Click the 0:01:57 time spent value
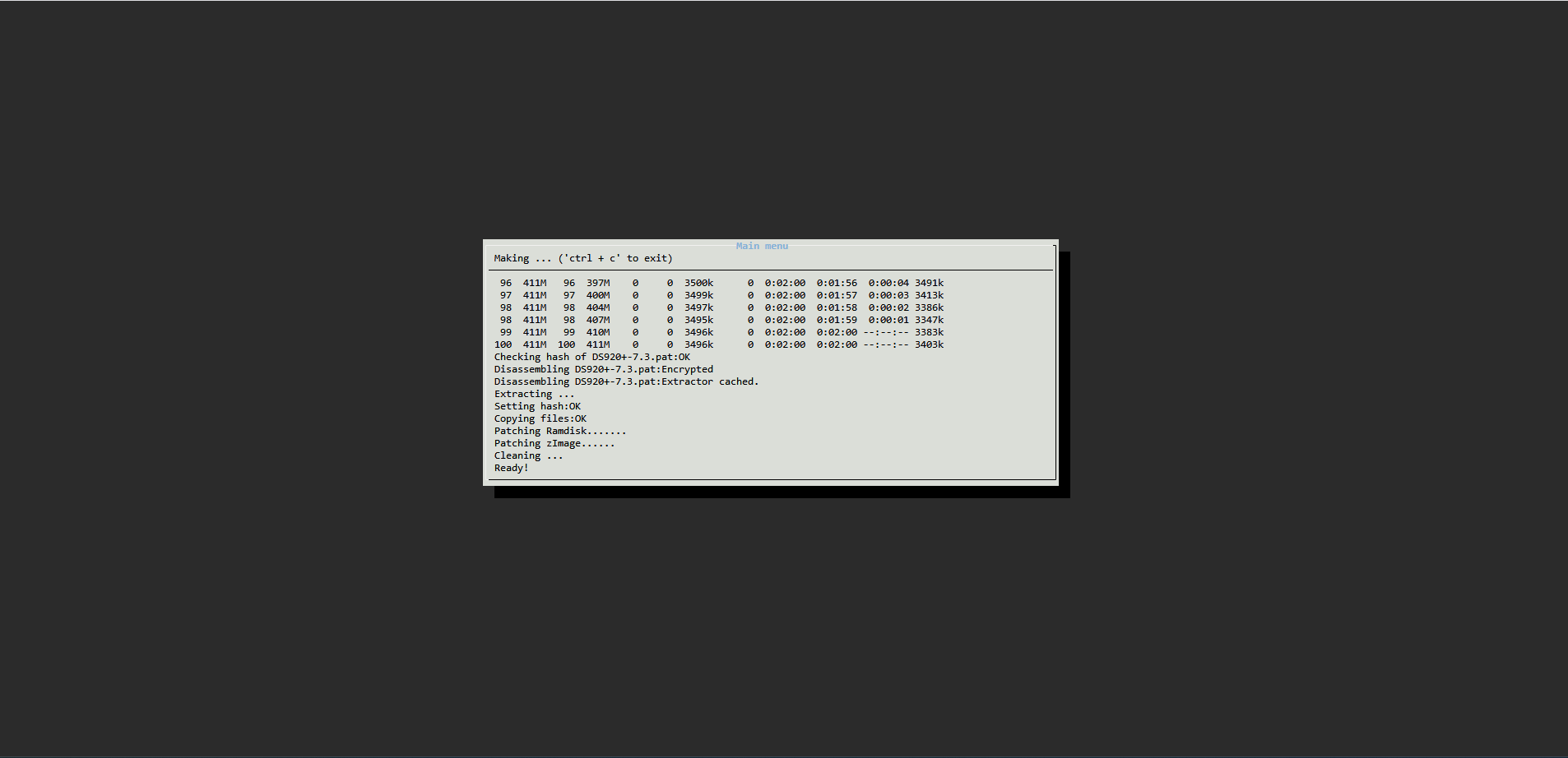This screenshot has width=1568, height=758. [x=837, y=295]
